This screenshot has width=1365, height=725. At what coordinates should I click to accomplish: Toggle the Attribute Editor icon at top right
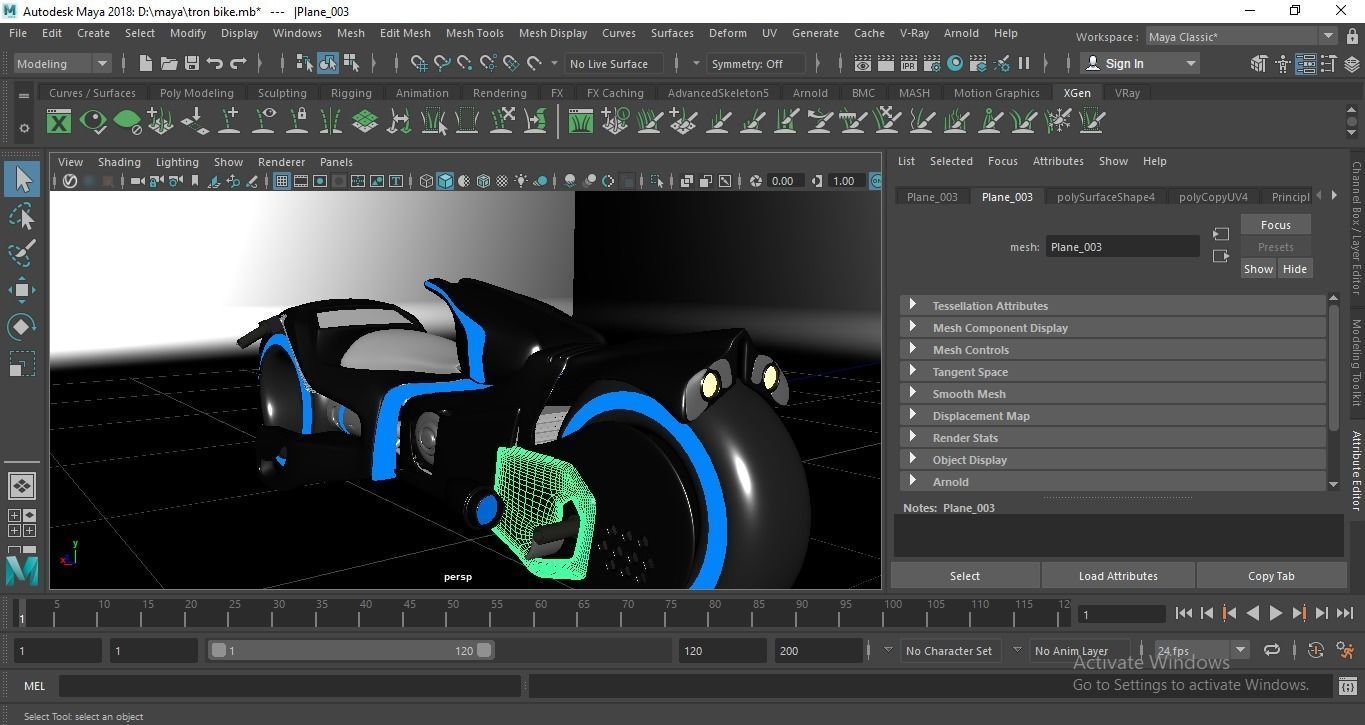pos(1306,63)
